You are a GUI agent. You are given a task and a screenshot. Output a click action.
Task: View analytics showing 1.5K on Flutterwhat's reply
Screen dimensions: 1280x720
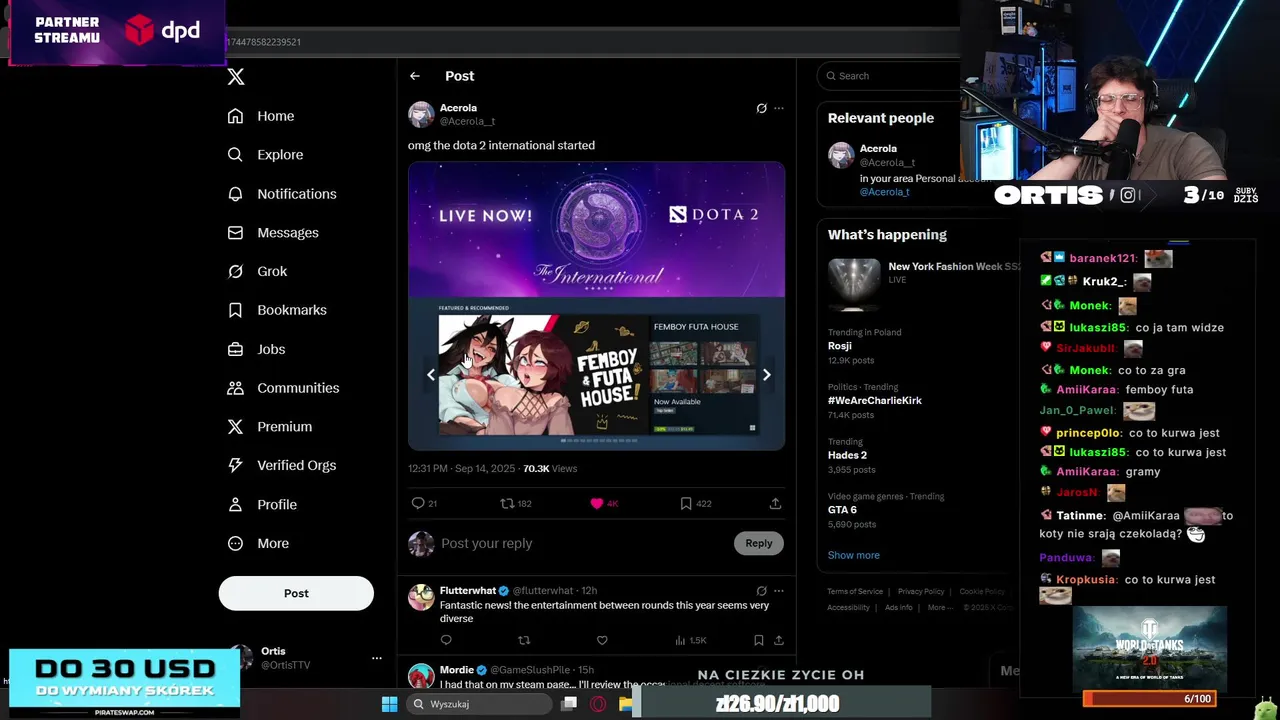pos(691,640)
